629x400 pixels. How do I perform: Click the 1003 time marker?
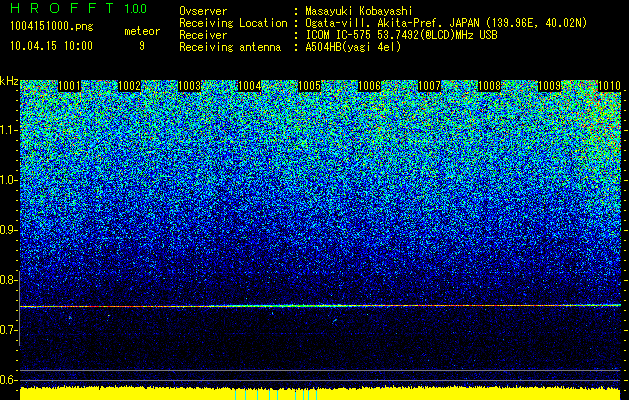point(189,86)
